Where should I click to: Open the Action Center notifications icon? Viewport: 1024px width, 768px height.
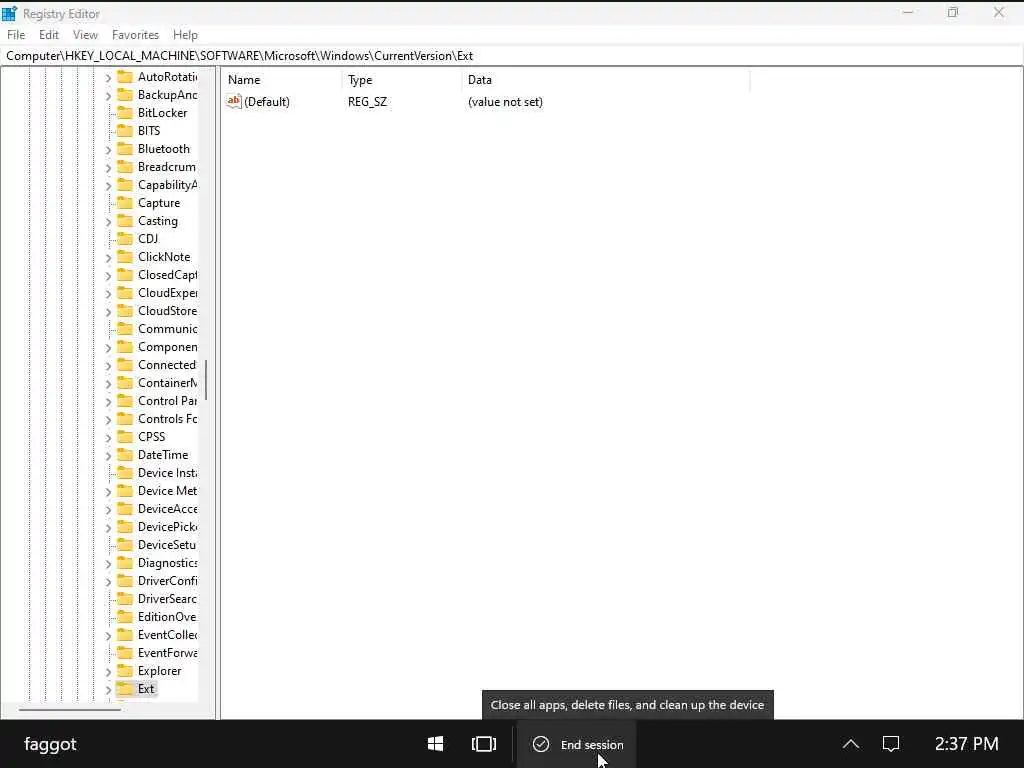click(891, 744)
